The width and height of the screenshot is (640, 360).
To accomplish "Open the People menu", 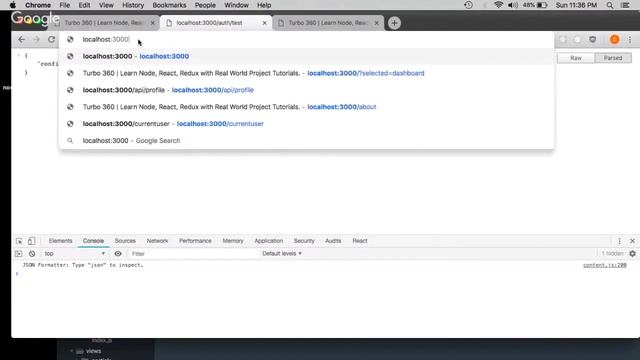I will [x=205, y=5].
